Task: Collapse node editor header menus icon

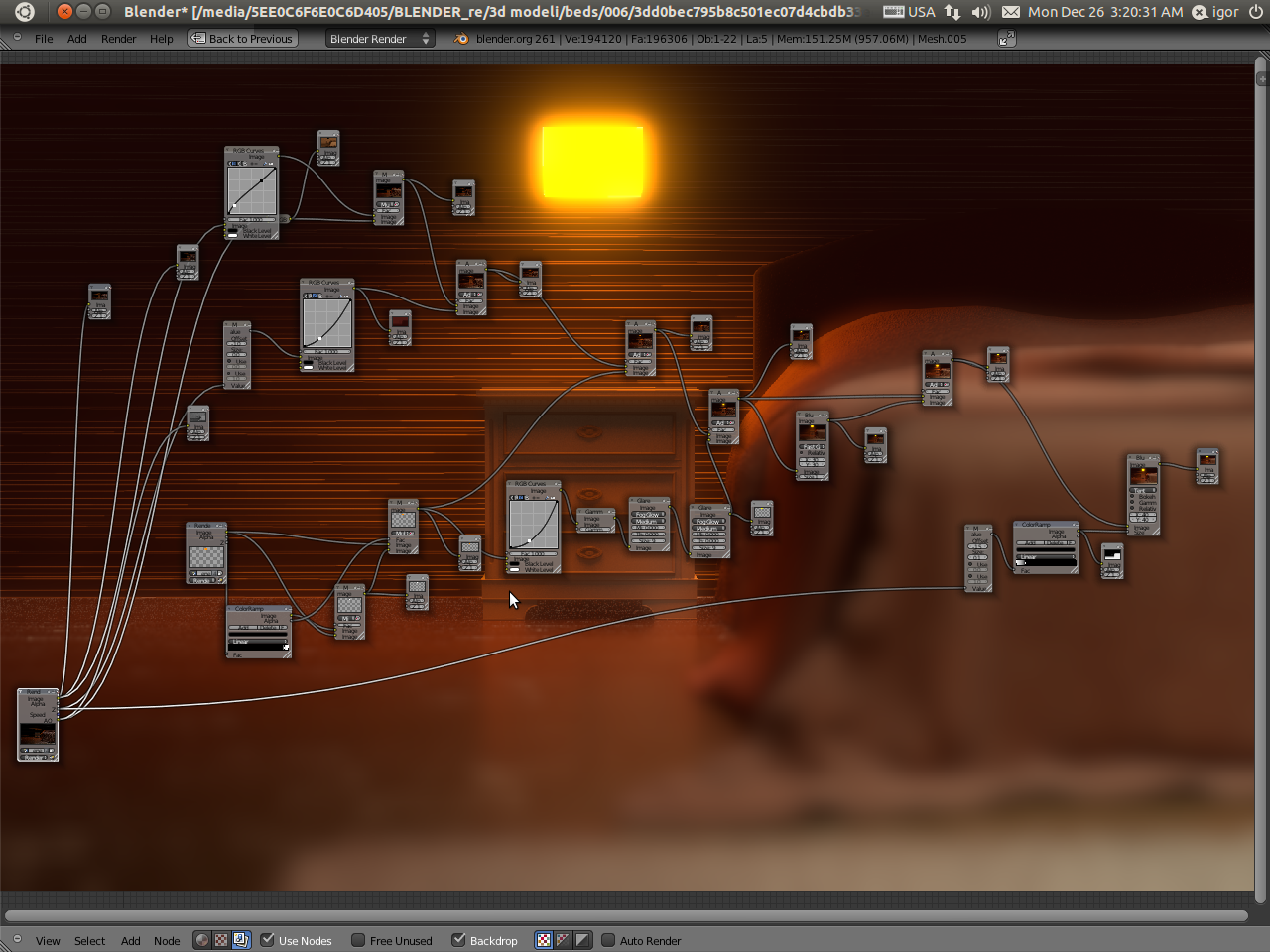Action: 17,940
